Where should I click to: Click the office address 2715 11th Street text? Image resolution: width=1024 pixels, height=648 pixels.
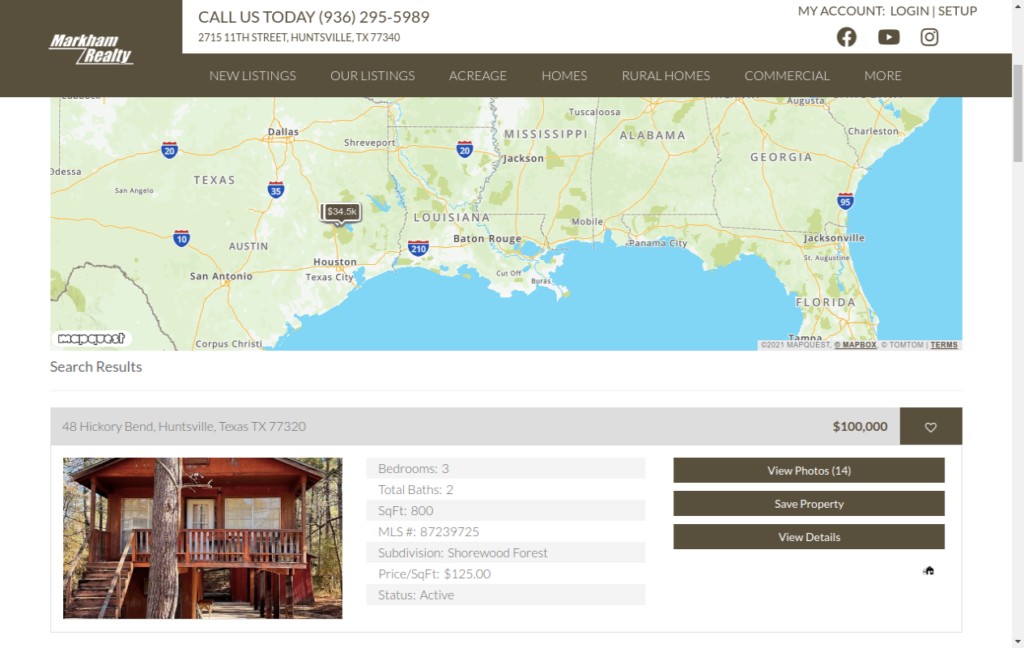(x=299, y=38)
